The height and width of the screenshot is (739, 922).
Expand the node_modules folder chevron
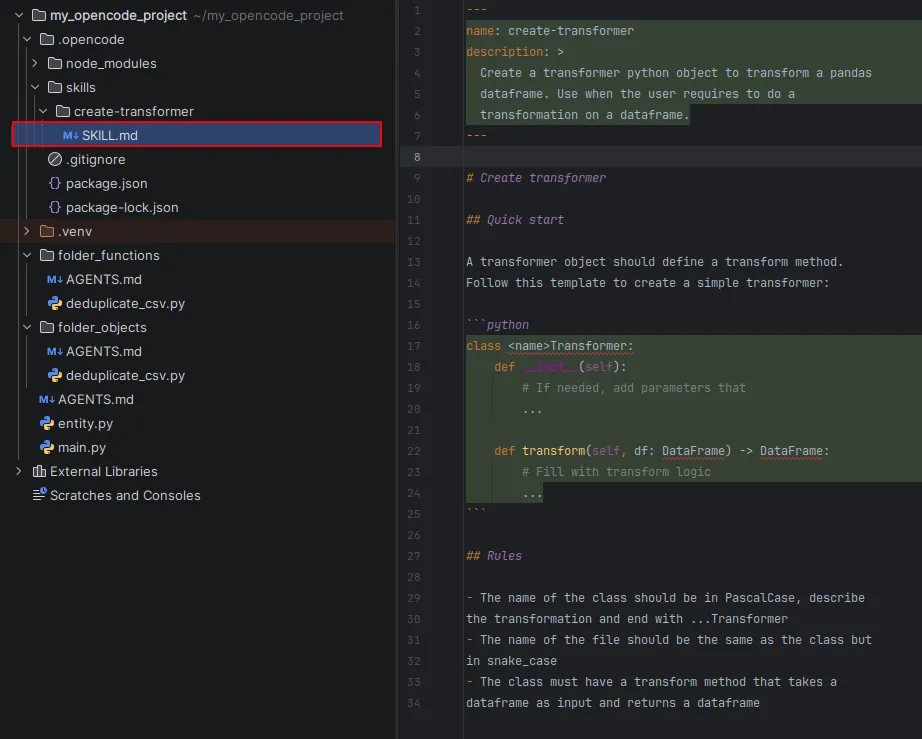pos(35,63)
